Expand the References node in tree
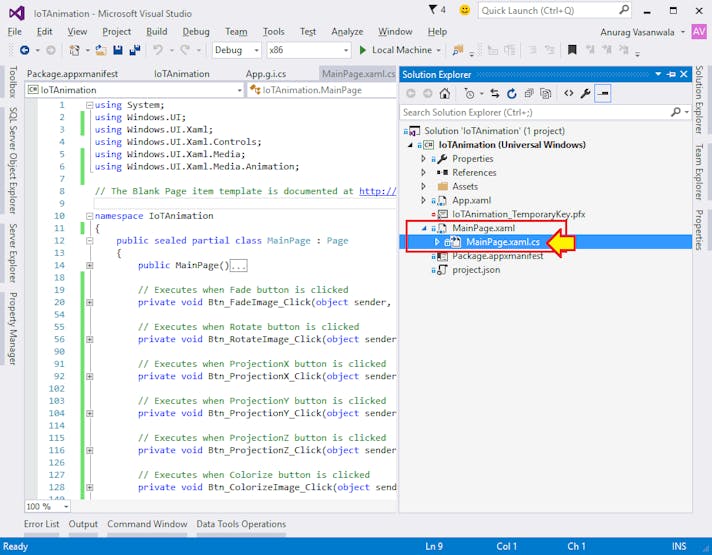 [x=423, y=173]
